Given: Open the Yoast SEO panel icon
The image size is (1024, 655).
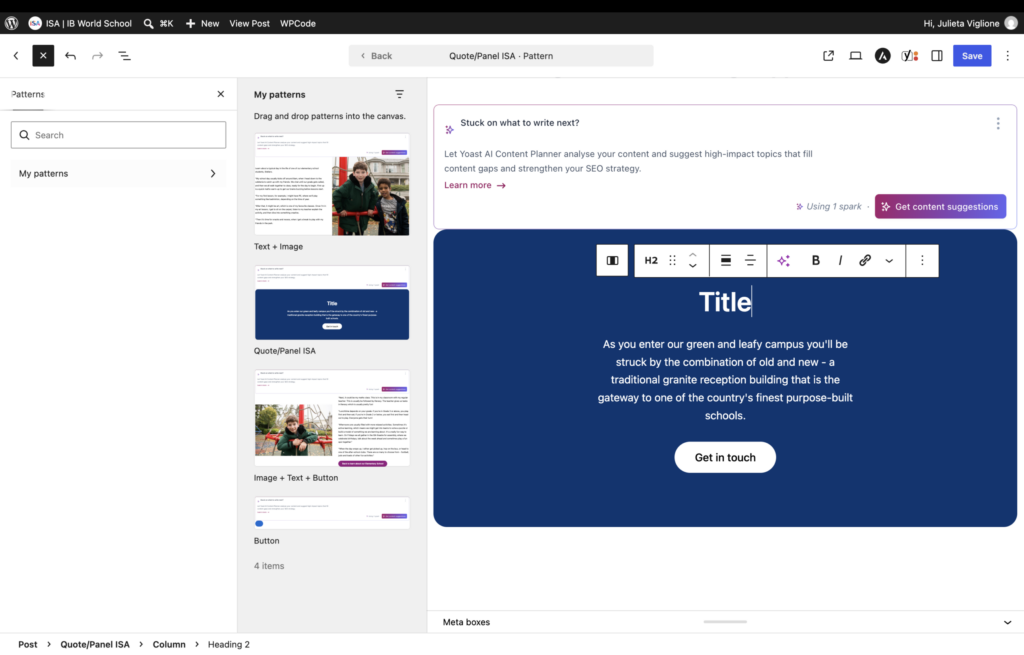Looking at the screenshot, I should (910, 56).
